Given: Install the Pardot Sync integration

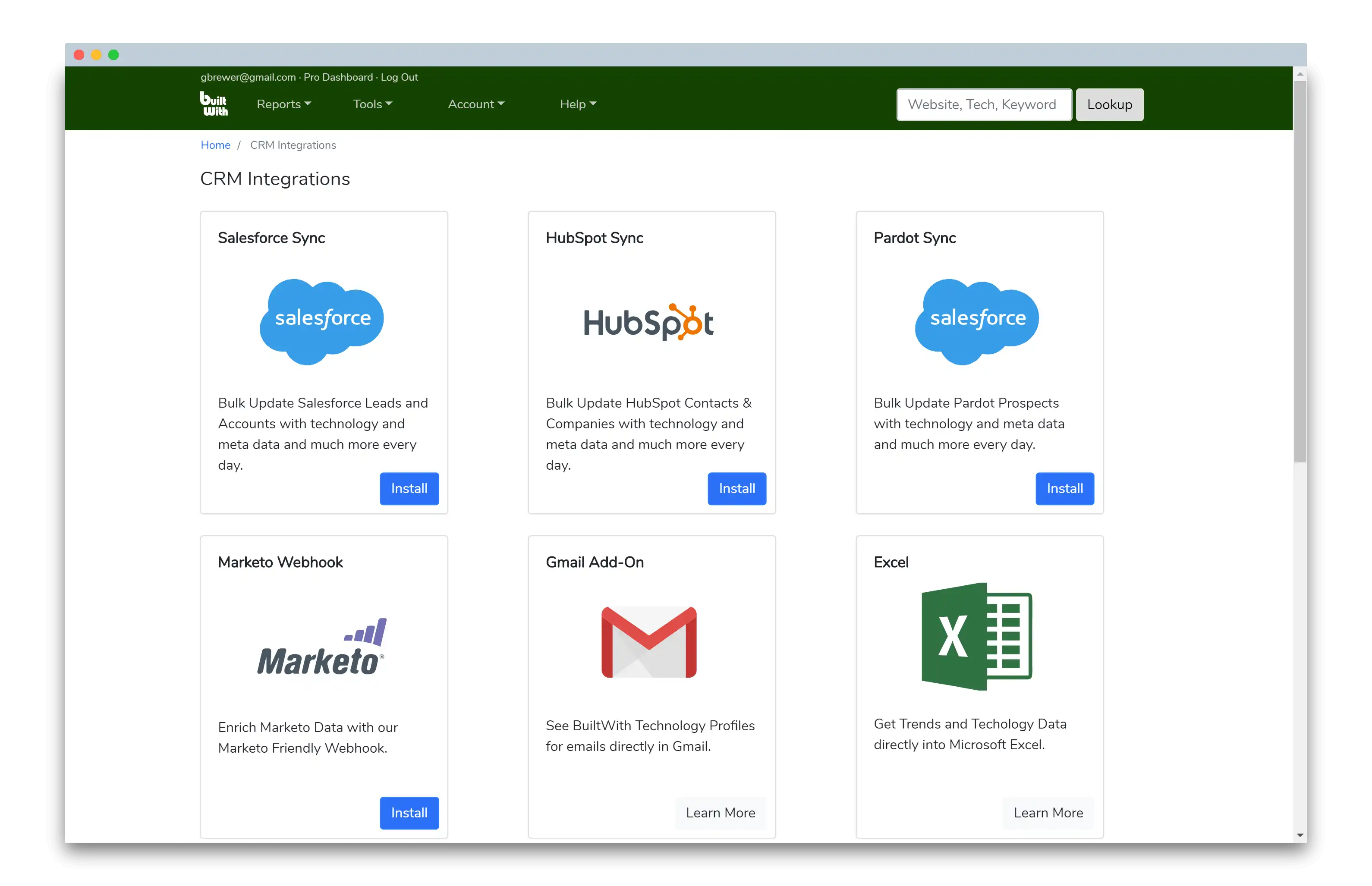Looking at the screenshot, I should coord(1064,488).
